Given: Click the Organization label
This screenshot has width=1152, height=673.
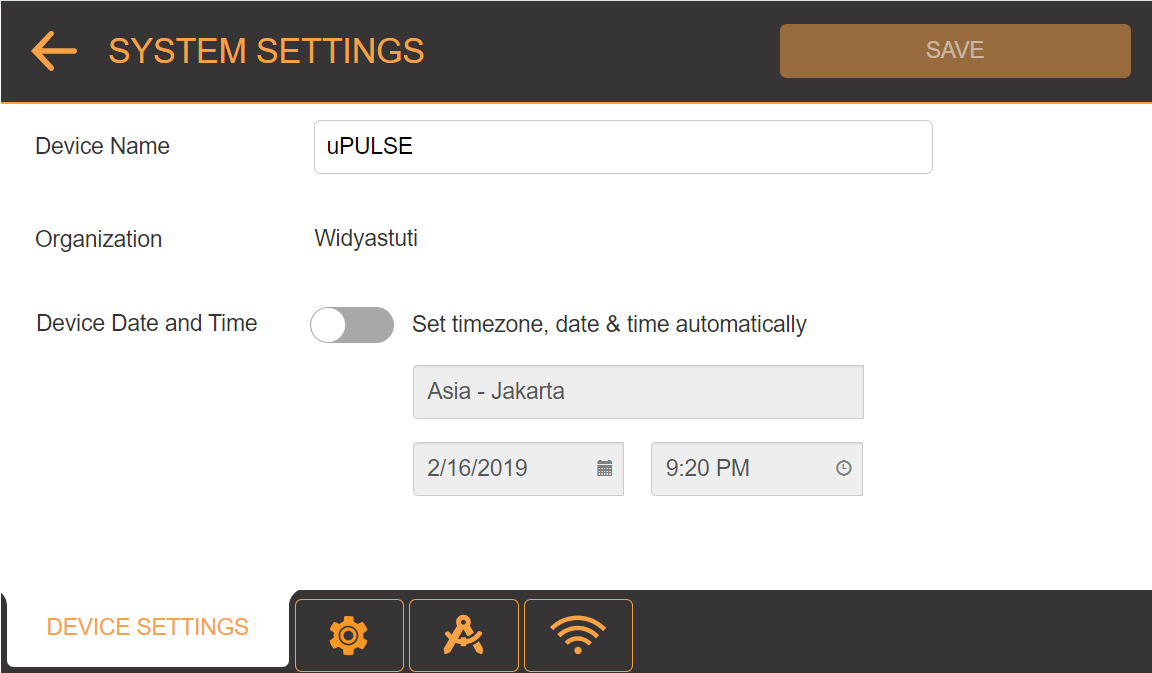Looking at the screenshot, I should point(98,240).
